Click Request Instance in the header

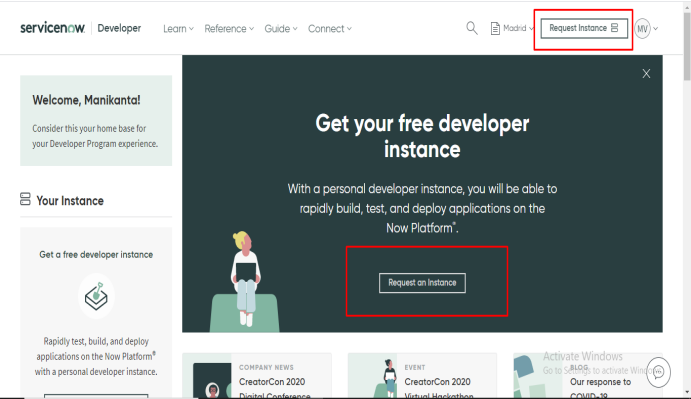pyautogui.click(x=584, y=28)
